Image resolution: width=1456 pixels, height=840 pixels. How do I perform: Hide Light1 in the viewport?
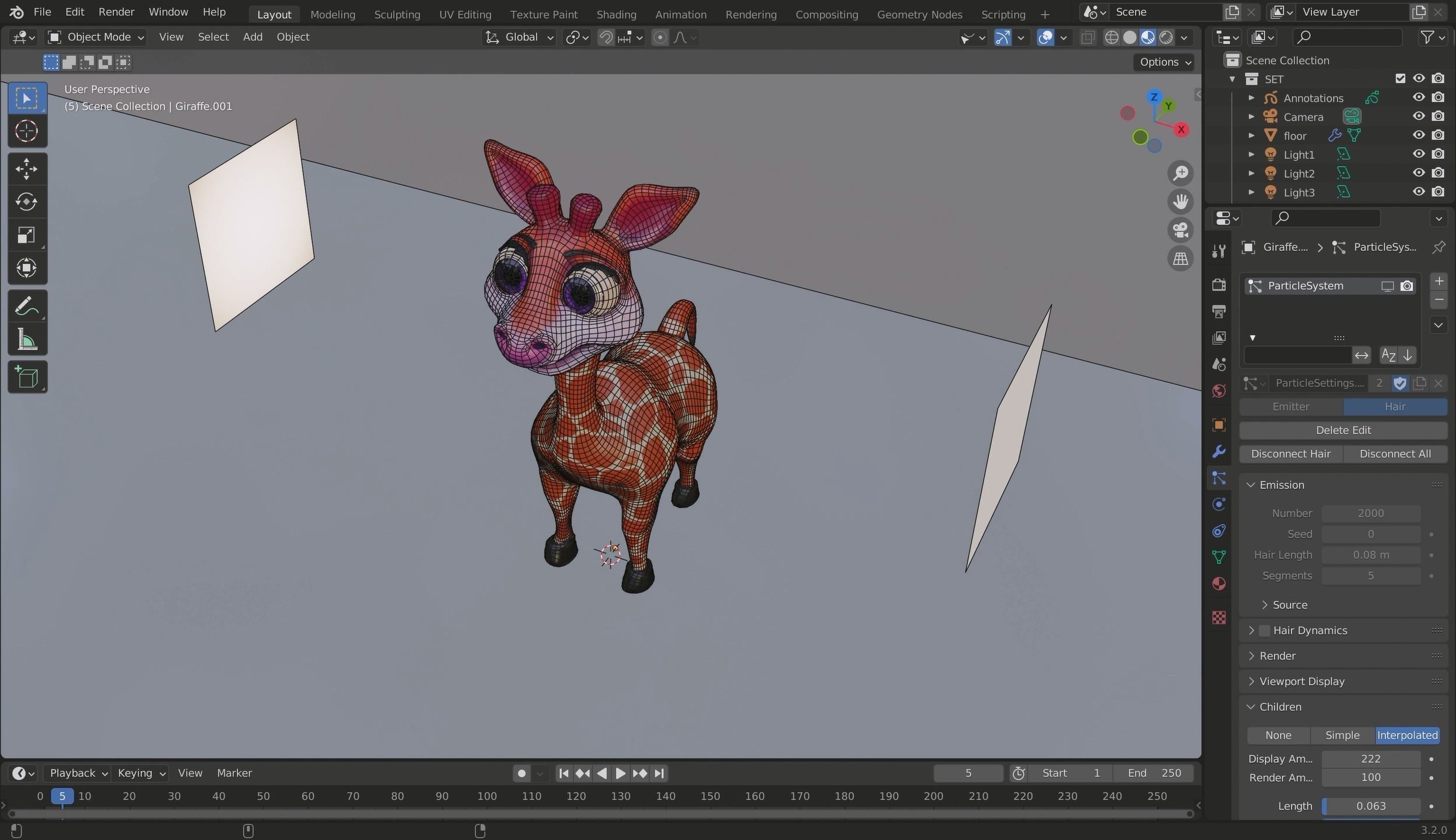(1418, 155)
